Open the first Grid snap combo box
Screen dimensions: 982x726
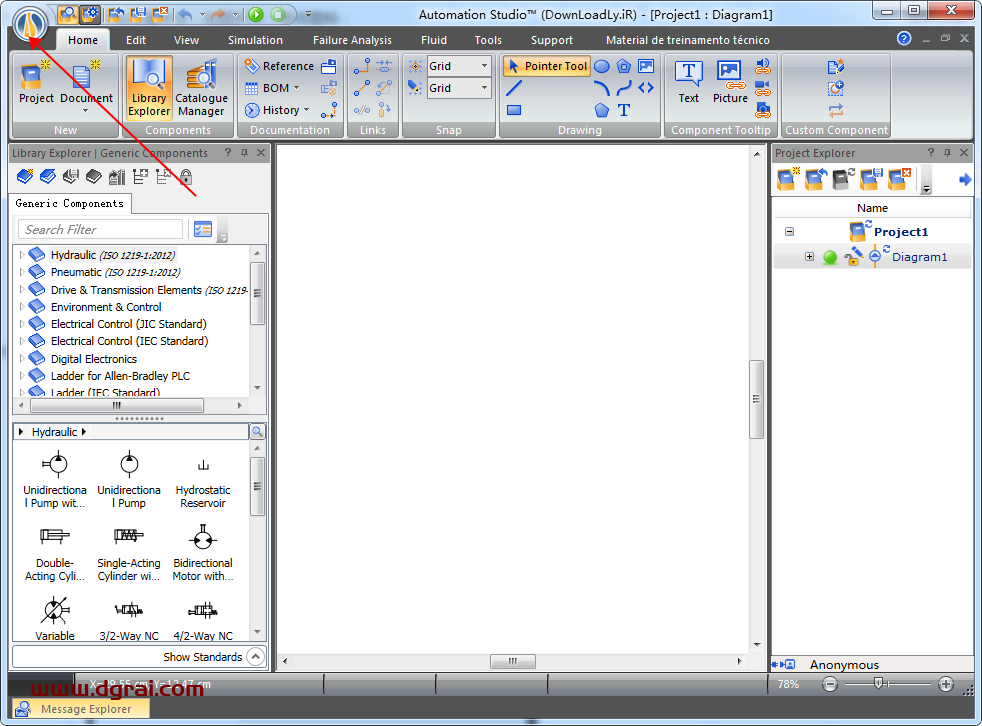click(x=458, y=66)
